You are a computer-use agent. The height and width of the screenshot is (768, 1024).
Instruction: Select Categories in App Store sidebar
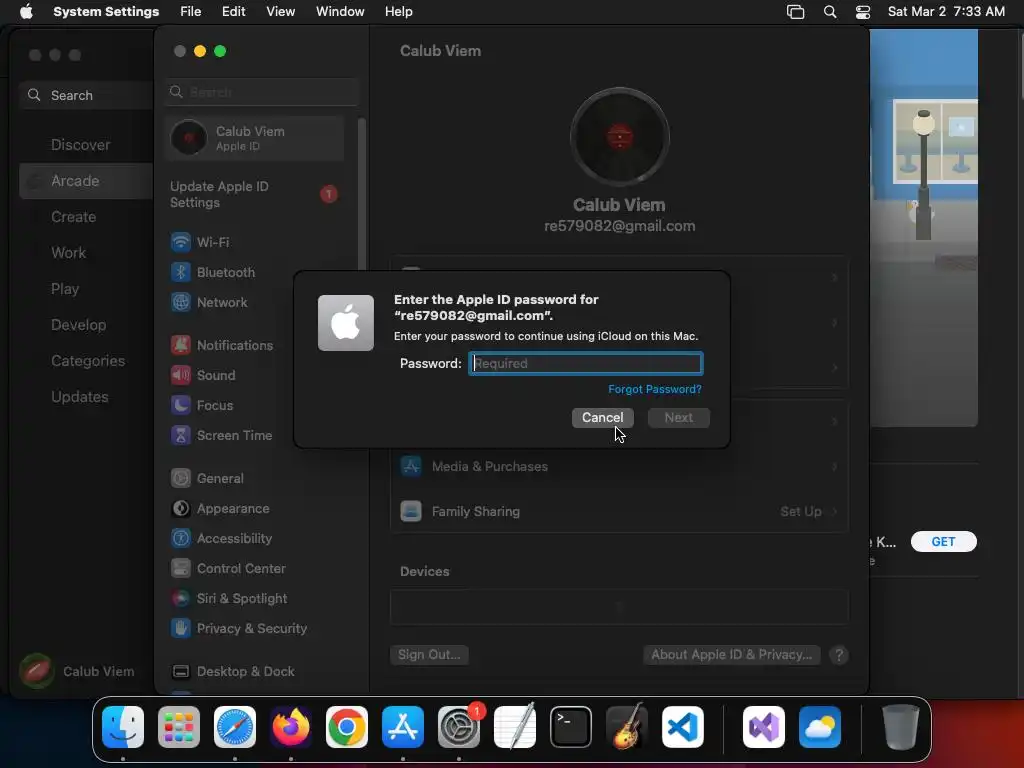pyautogui.click(x=88, y=361)
